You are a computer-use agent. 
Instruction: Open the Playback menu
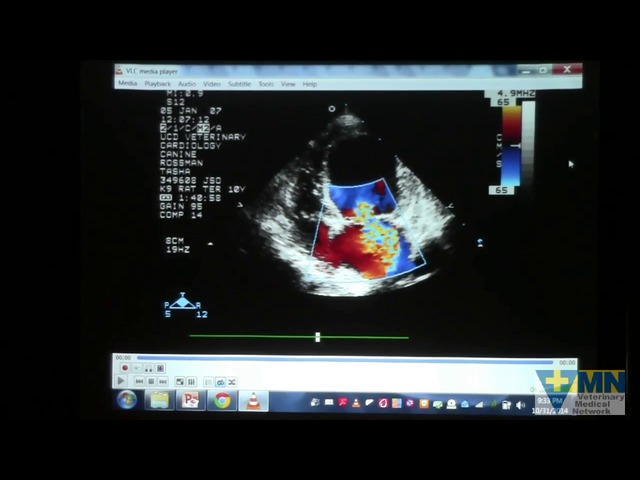[x=157, y=84]
